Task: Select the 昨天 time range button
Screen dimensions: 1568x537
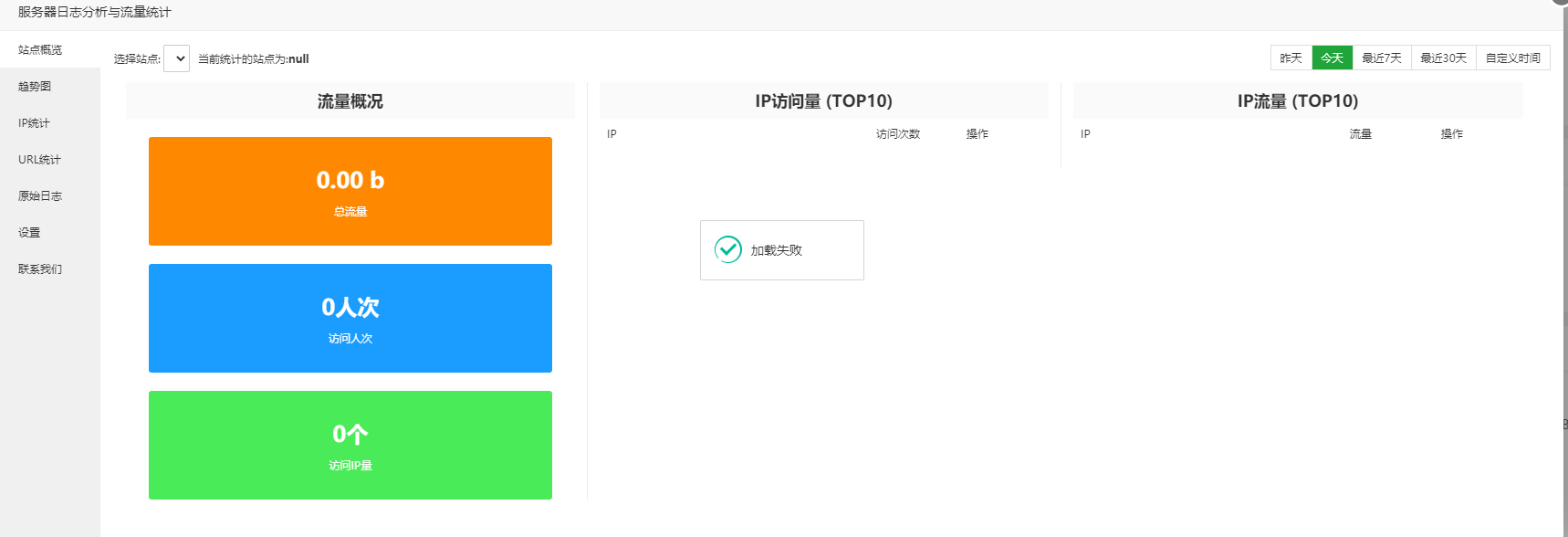Action: [x=1291, y=58]
